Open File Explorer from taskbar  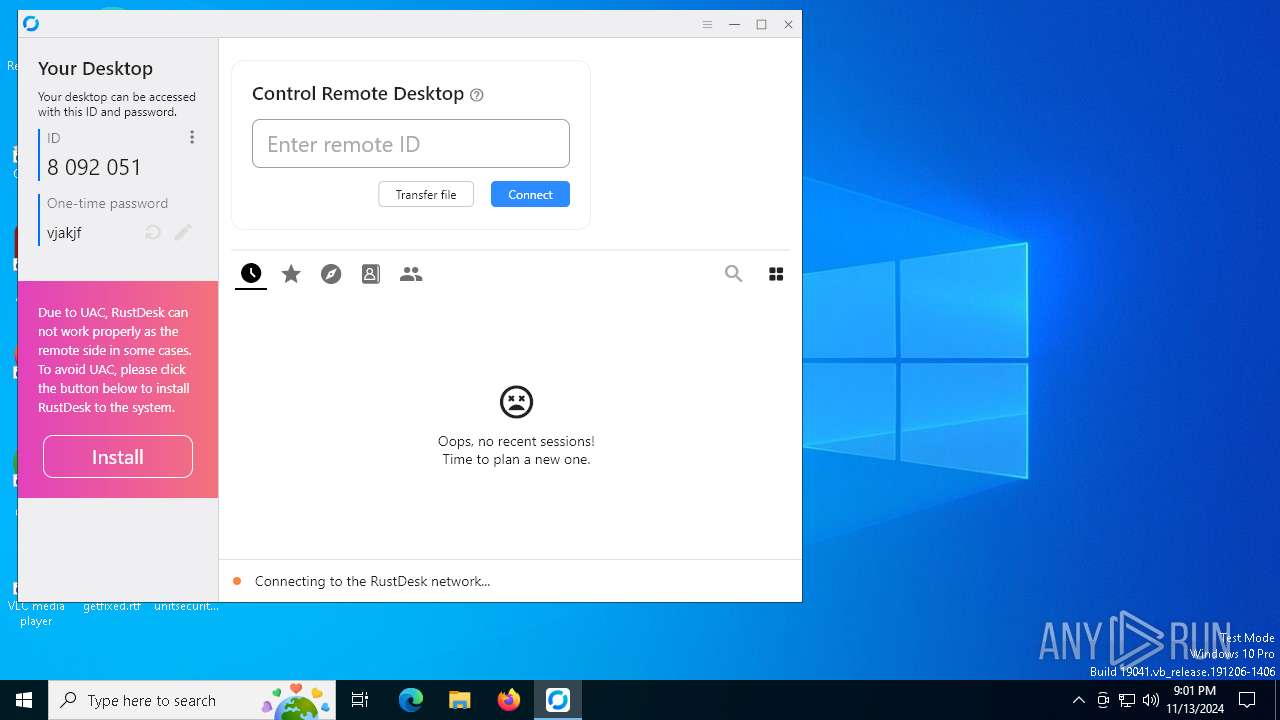tap(460, 700)
